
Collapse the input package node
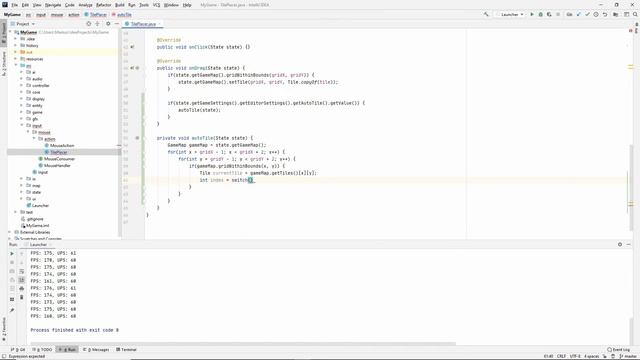[x=22, y=125]
